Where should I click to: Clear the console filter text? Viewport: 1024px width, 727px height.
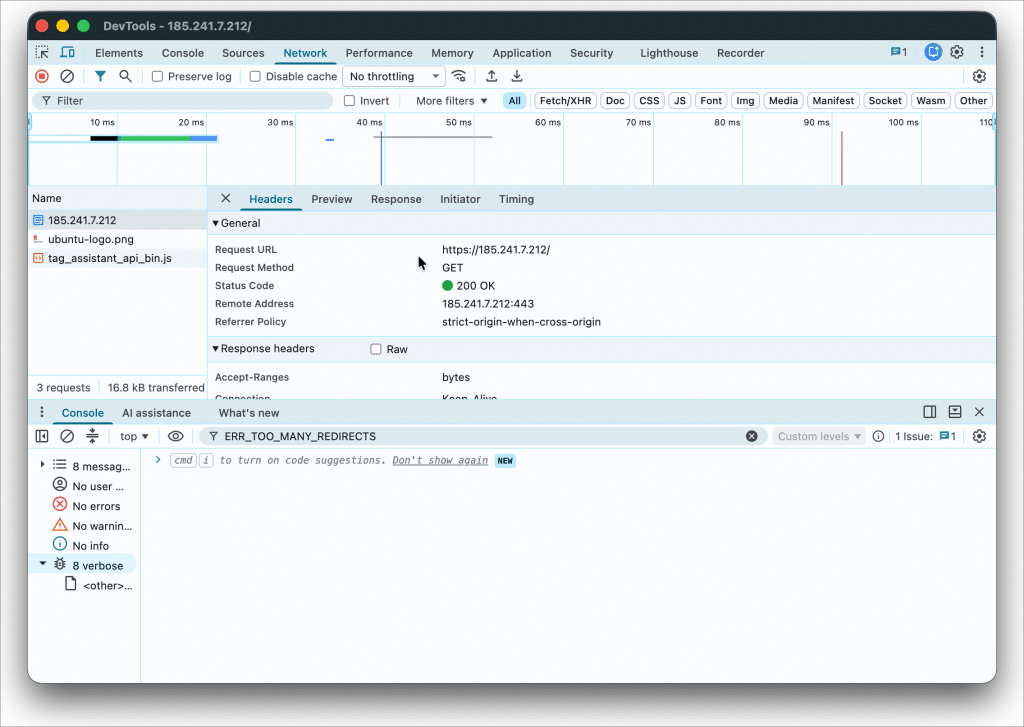(x=752, y=436)
